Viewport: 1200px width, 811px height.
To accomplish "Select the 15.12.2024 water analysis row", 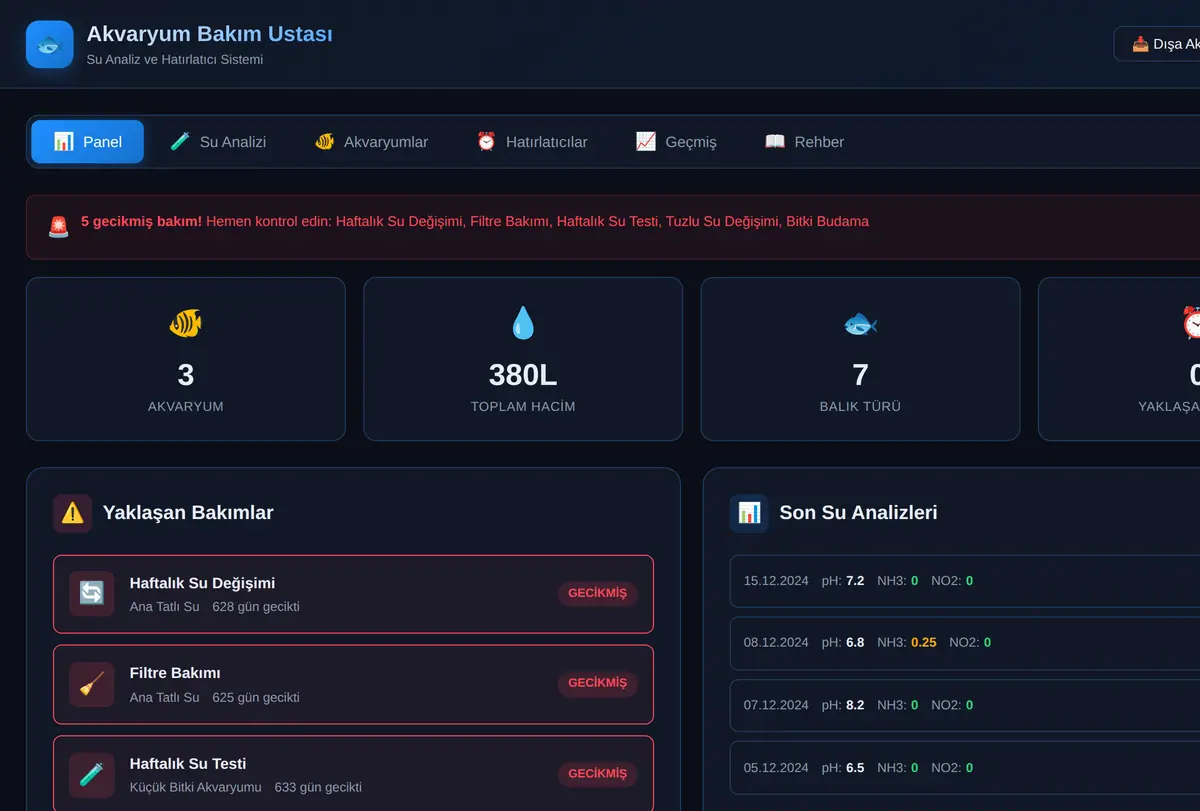I will coord(965,581).
